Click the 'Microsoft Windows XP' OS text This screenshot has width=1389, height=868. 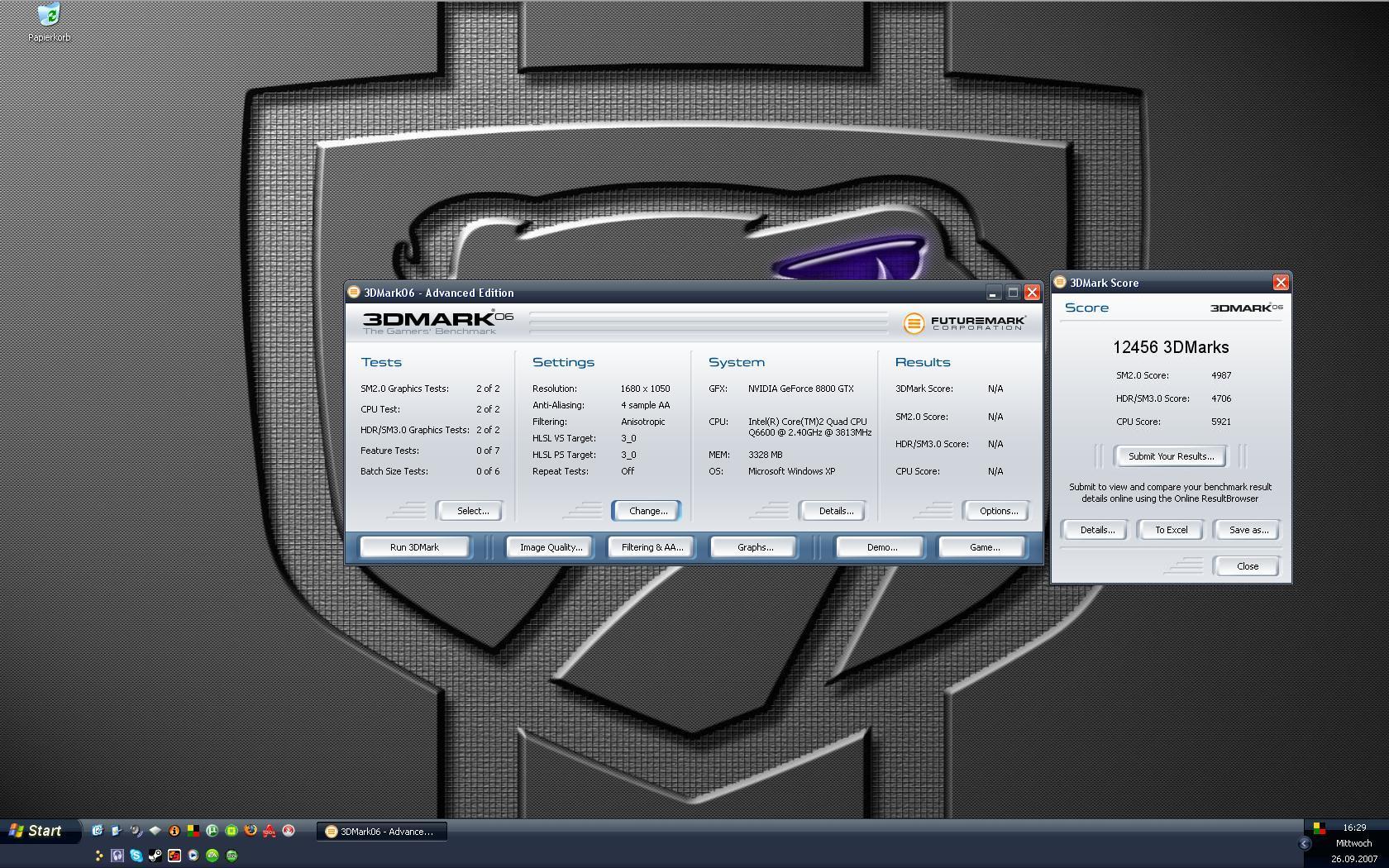[791, 471]
